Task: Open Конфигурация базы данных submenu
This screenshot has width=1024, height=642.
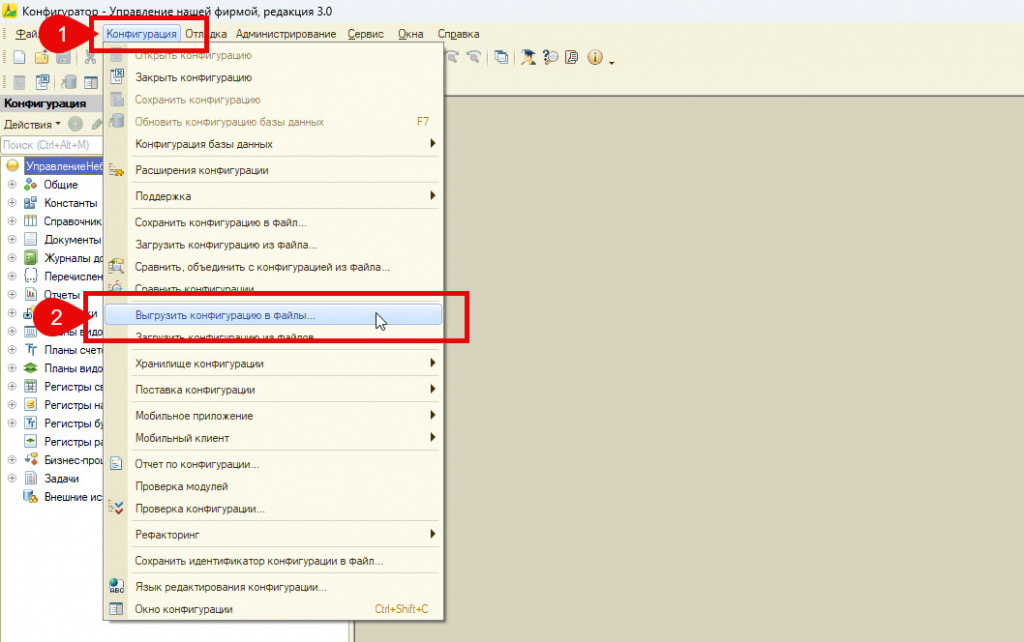Action: [x=273, y=144]
